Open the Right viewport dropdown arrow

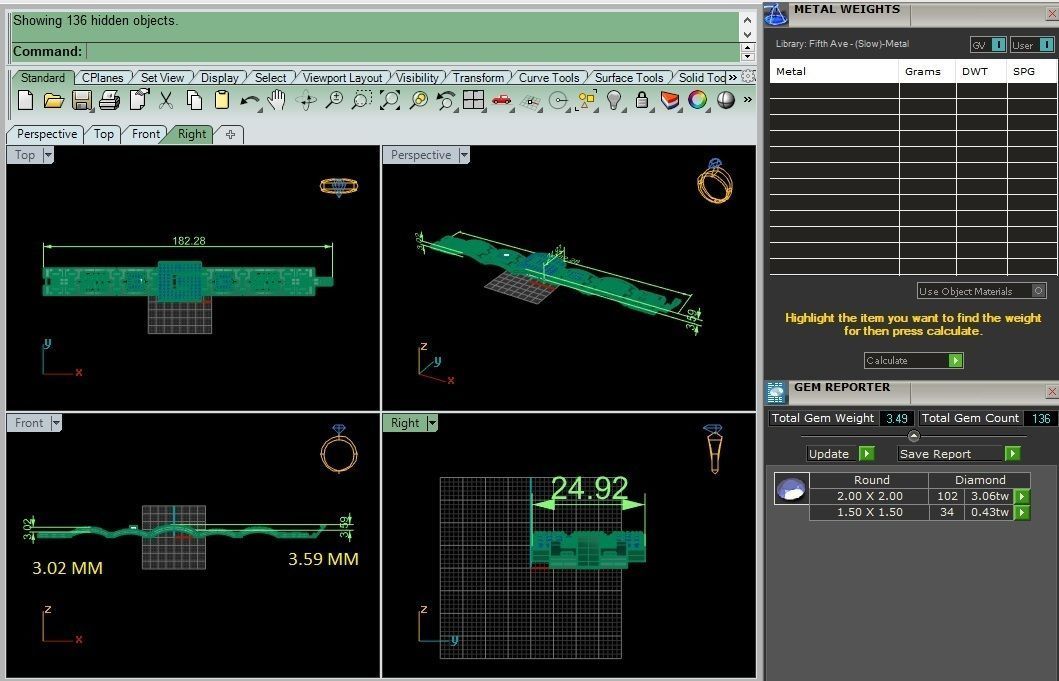[x=432, y=423]
